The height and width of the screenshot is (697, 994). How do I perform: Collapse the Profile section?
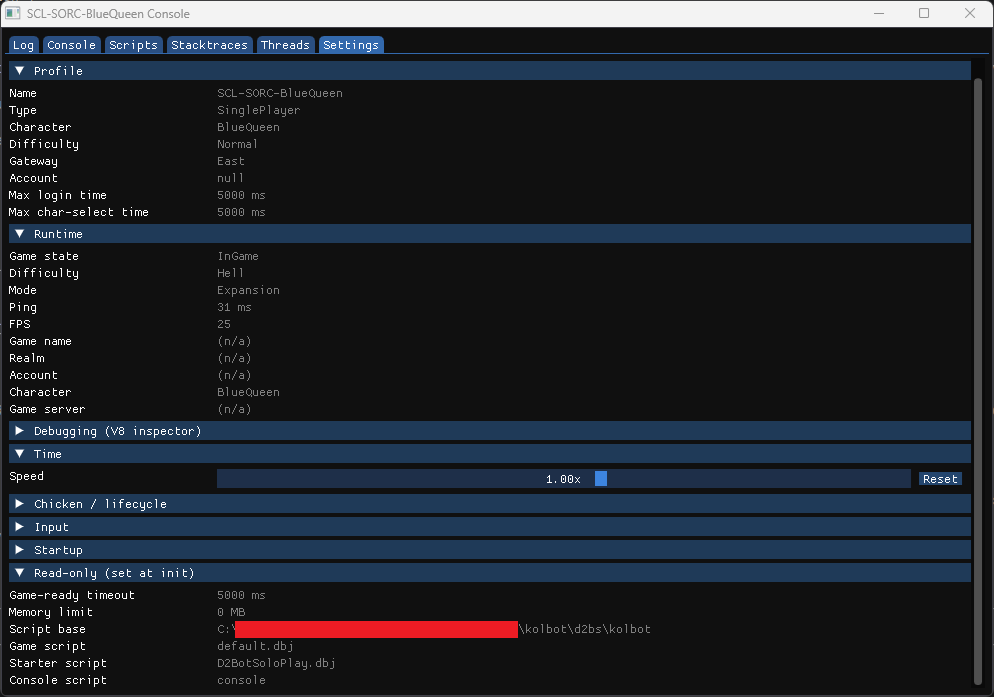click(x=489, y=70)
